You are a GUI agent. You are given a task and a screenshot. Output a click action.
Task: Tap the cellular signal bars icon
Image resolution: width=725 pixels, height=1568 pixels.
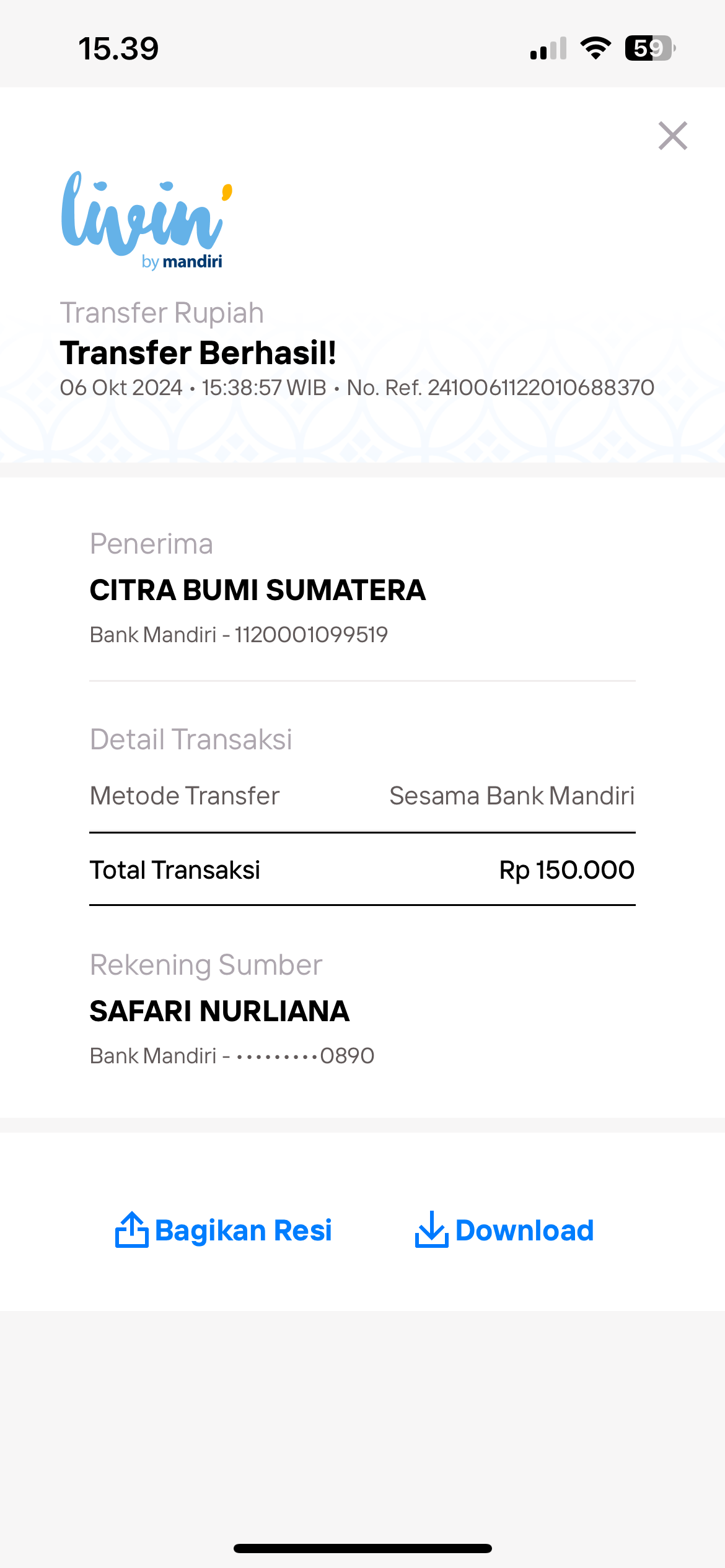pos(548,48)
